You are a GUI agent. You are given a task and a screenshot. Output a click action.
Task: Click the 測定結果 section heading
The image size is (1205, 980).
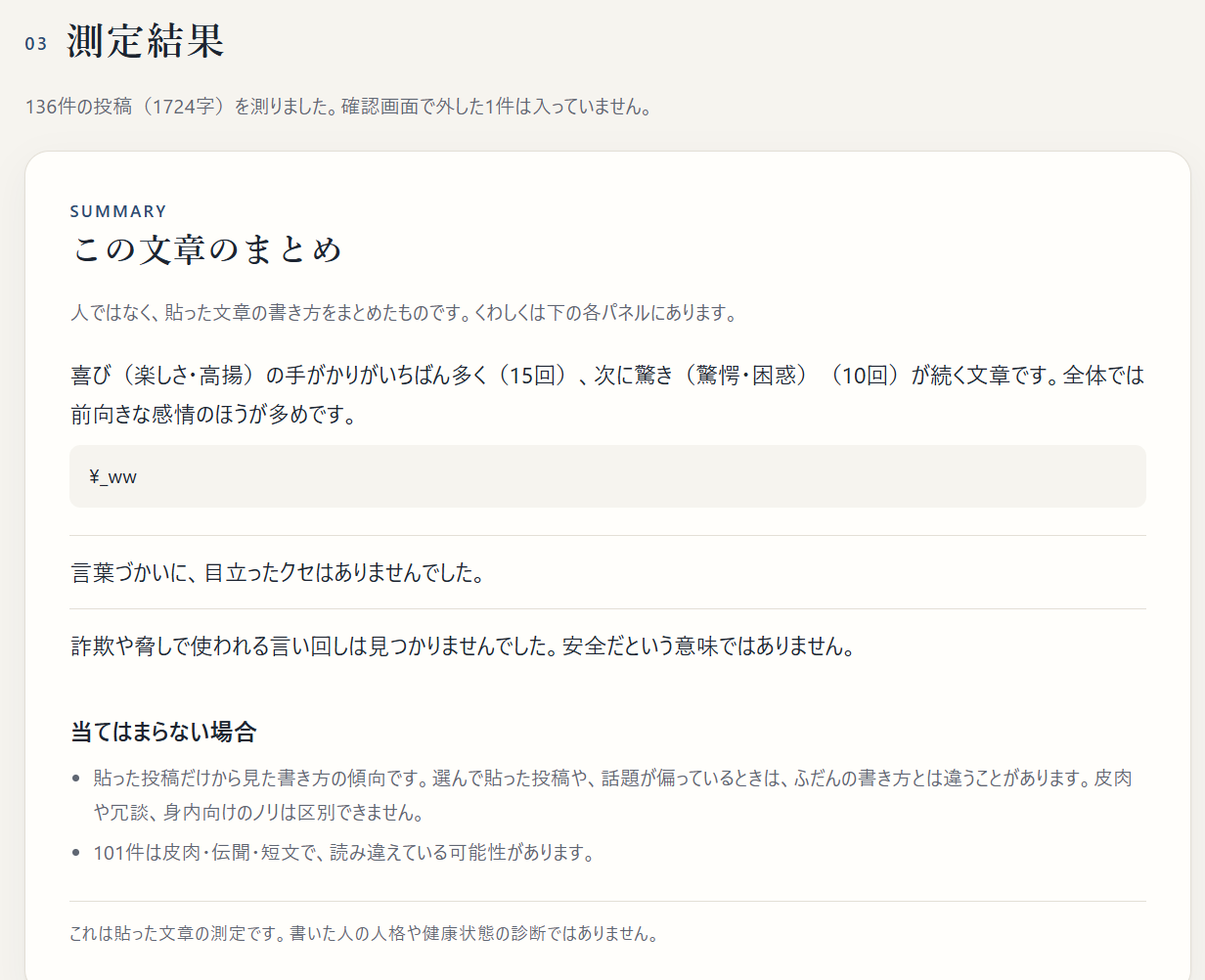click(146, 42)
